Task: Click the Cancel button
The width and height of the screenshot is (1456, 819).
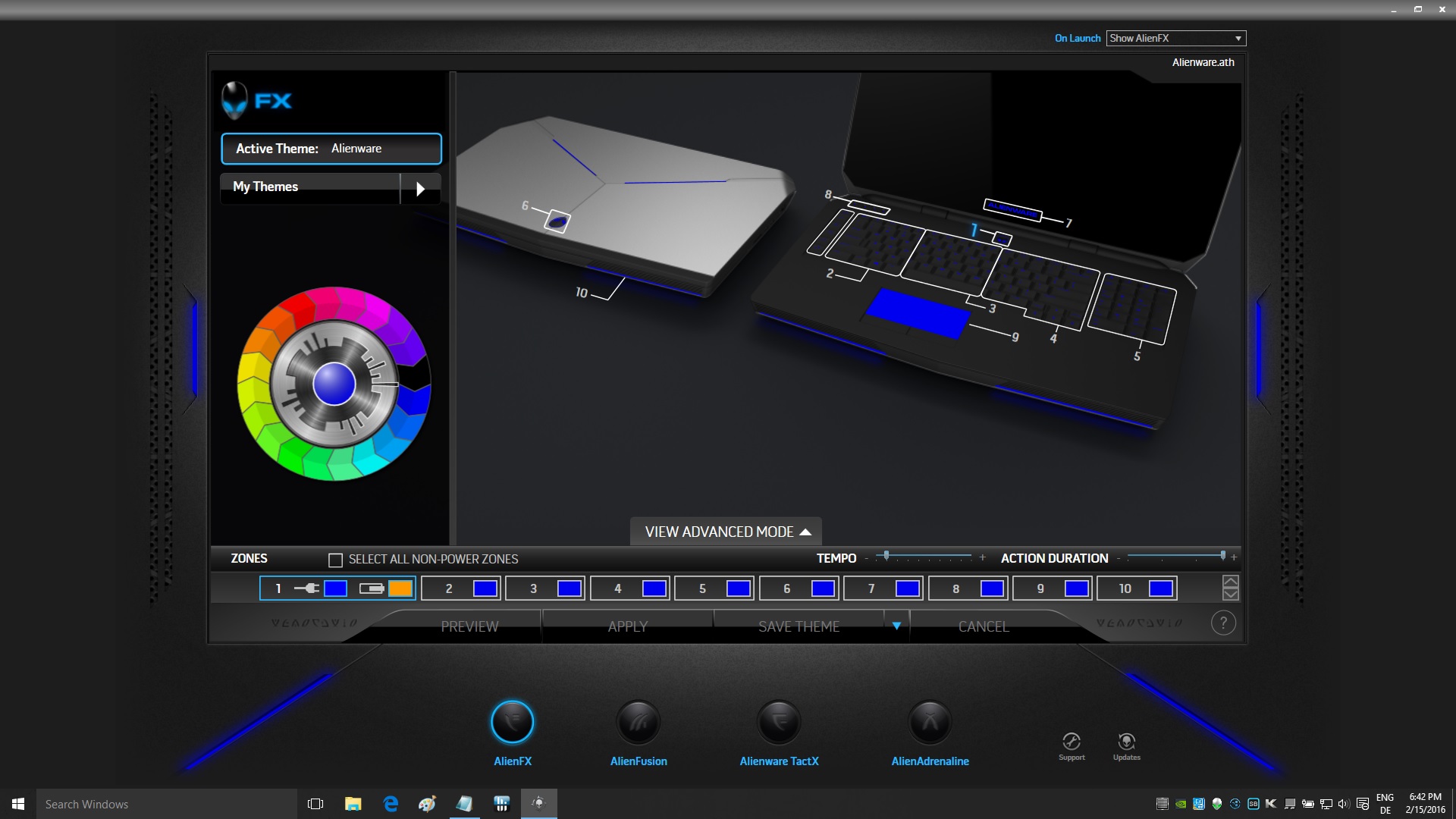Action: coord(984,626)
